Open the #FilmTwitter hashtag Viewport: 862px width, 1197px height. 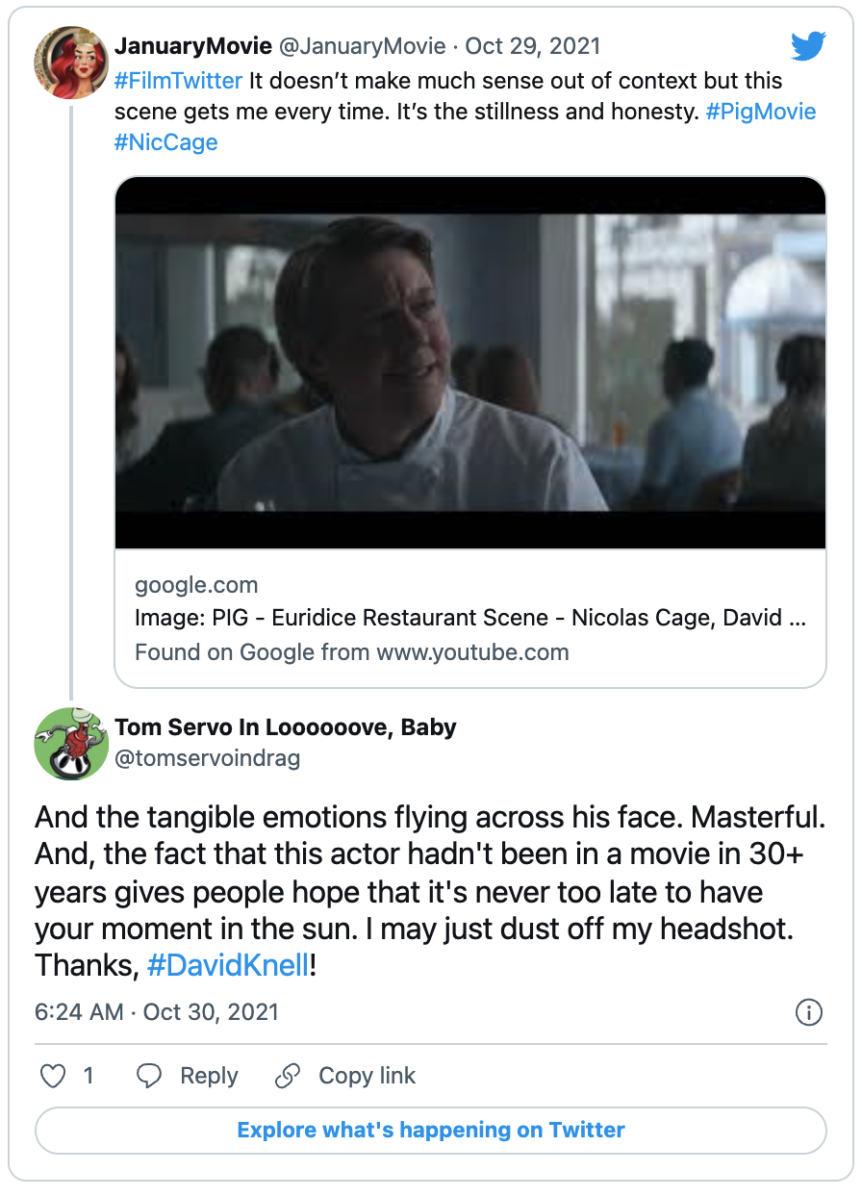tap(178, 80)
